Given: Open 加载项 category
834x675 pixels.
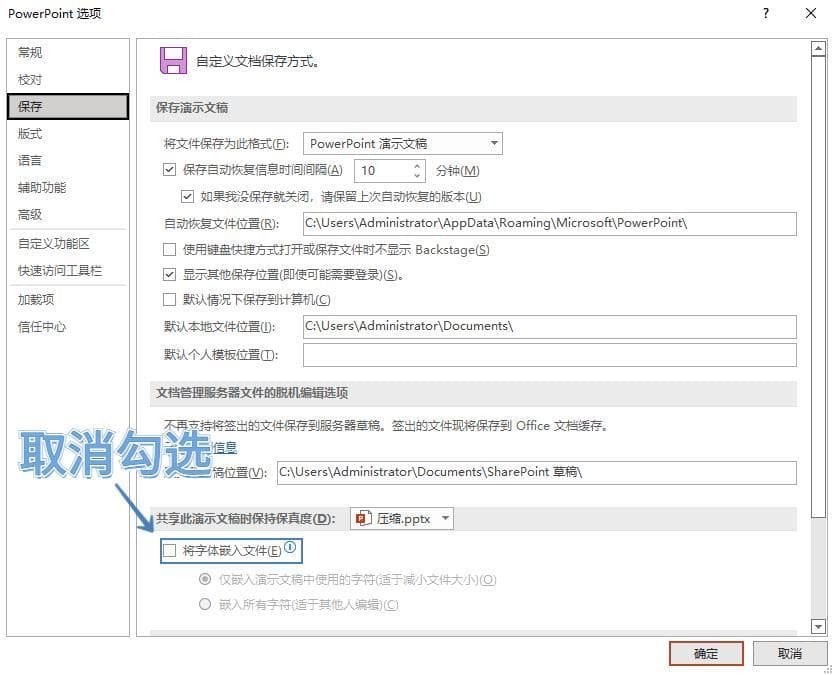Looking at the screenshot, I should 68,299.
